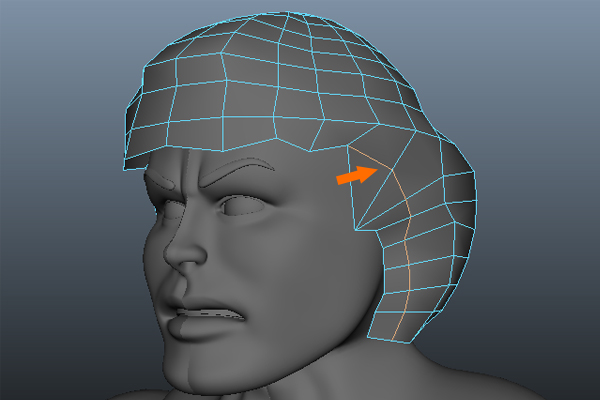The image size is (600, 400).
Task: Select the character's visible eye
Action: [242, 205]
